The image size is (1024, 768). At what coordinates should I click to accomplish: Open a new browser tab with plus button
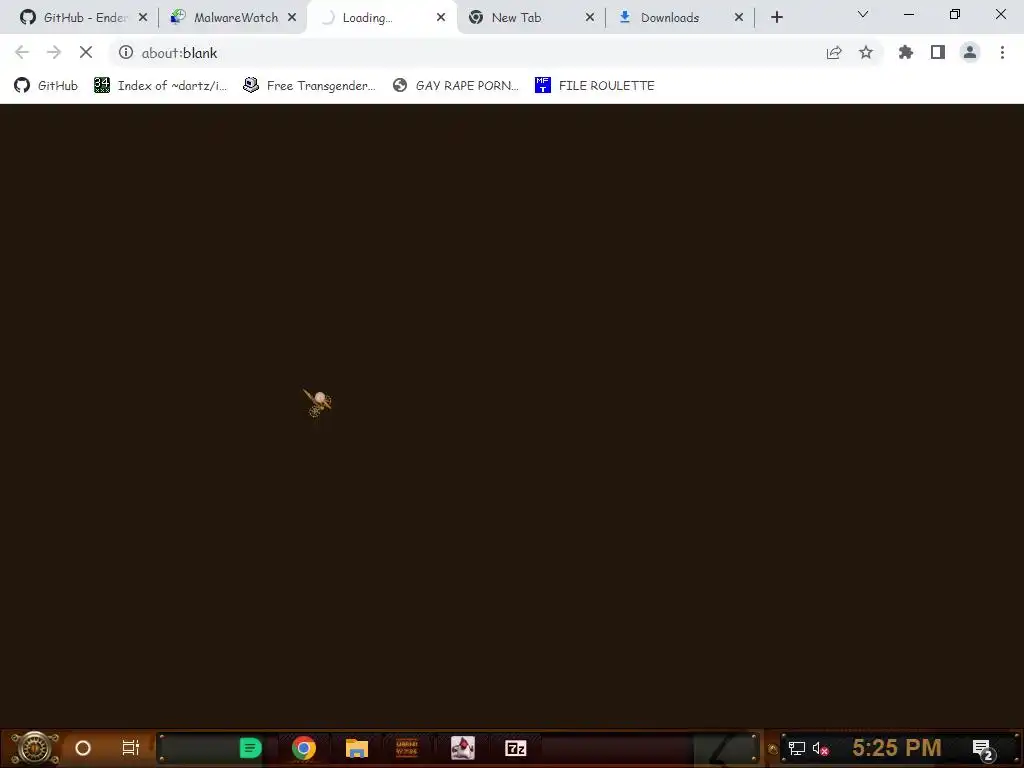click(x=776, y=18)
